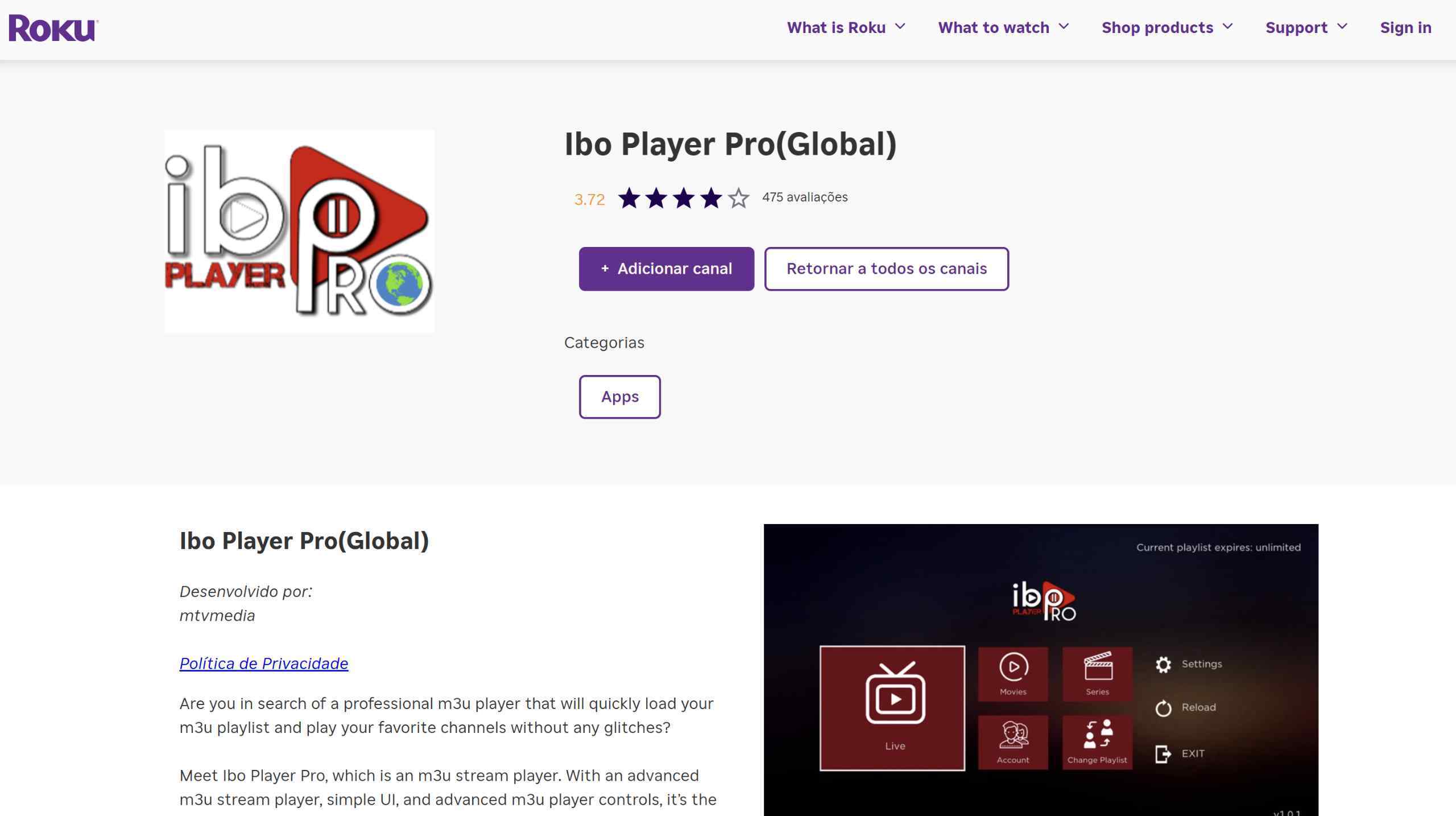Click the Series clapperboard icon tile
This screenshot has width=1456, height=816.
[x=1097, y=674]
